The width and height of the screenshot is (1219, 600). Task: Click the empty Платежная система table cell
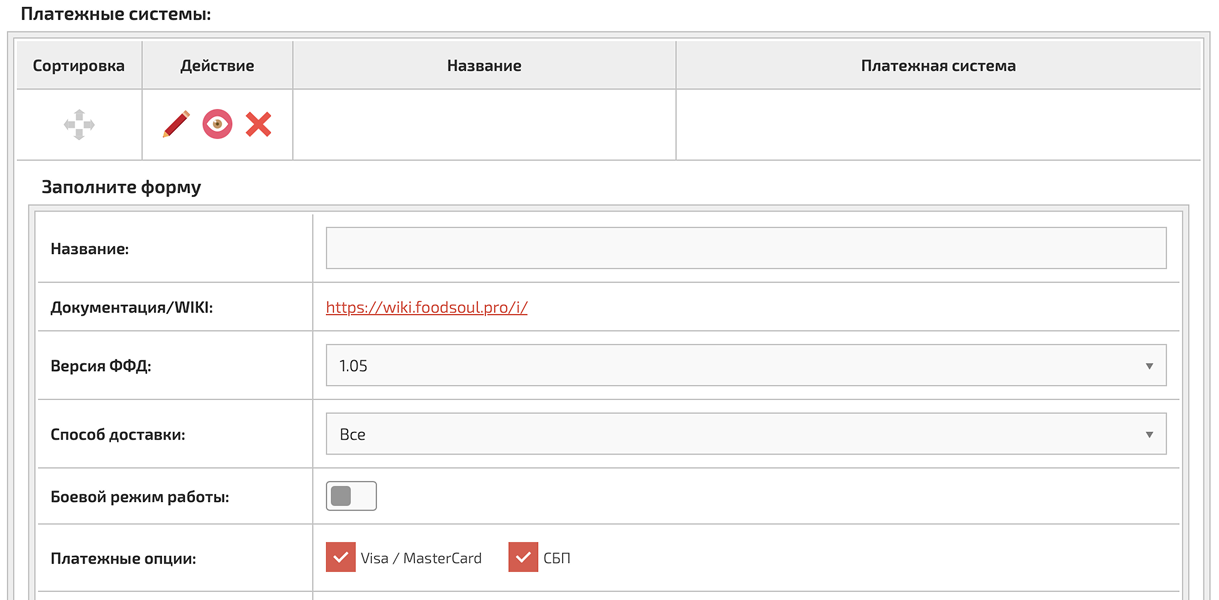coord(938,125)
